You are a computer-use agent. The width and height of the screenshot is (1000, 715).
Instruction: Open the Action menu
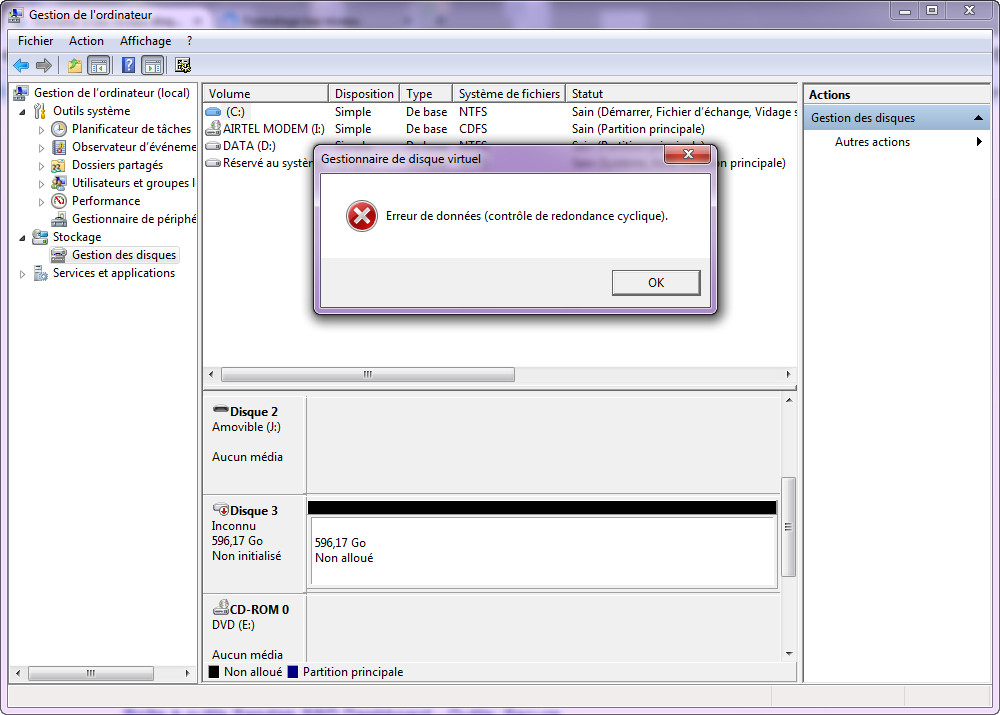pos(86,41)
